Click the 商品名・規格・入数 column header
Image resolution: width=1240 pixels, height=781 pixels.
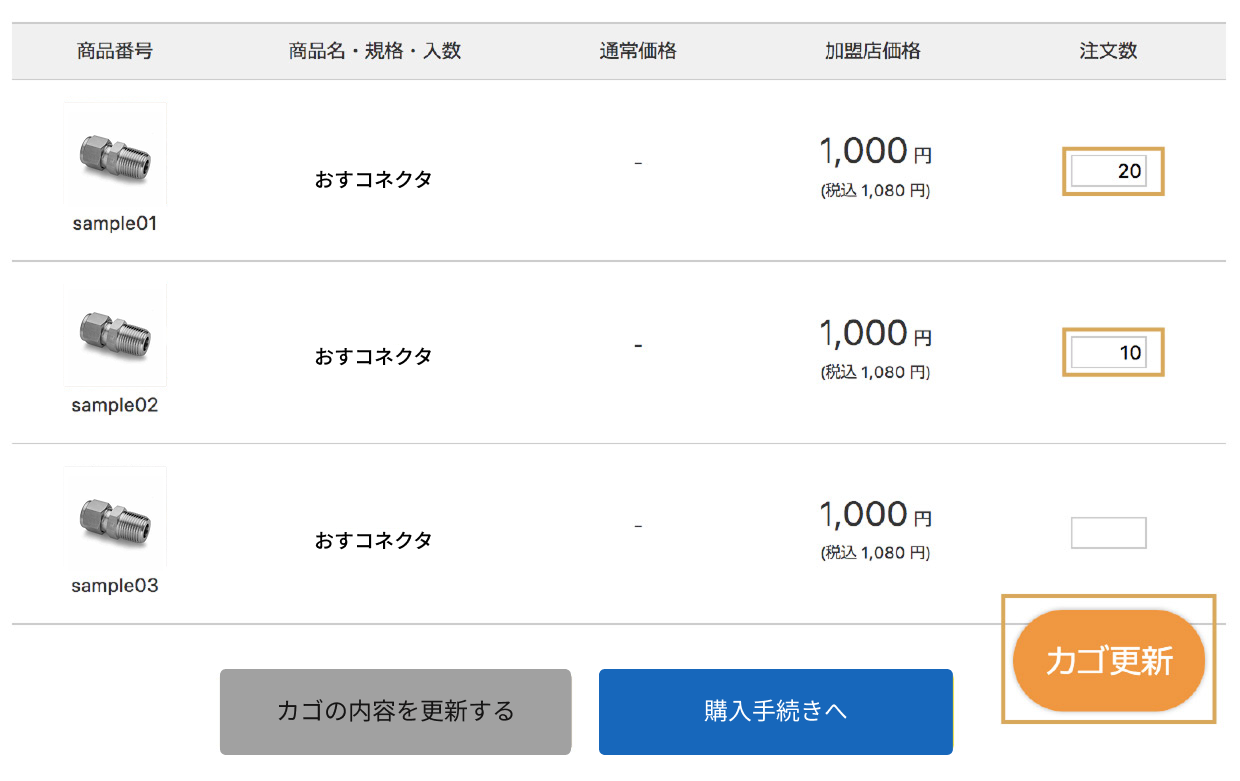(375, 51)
